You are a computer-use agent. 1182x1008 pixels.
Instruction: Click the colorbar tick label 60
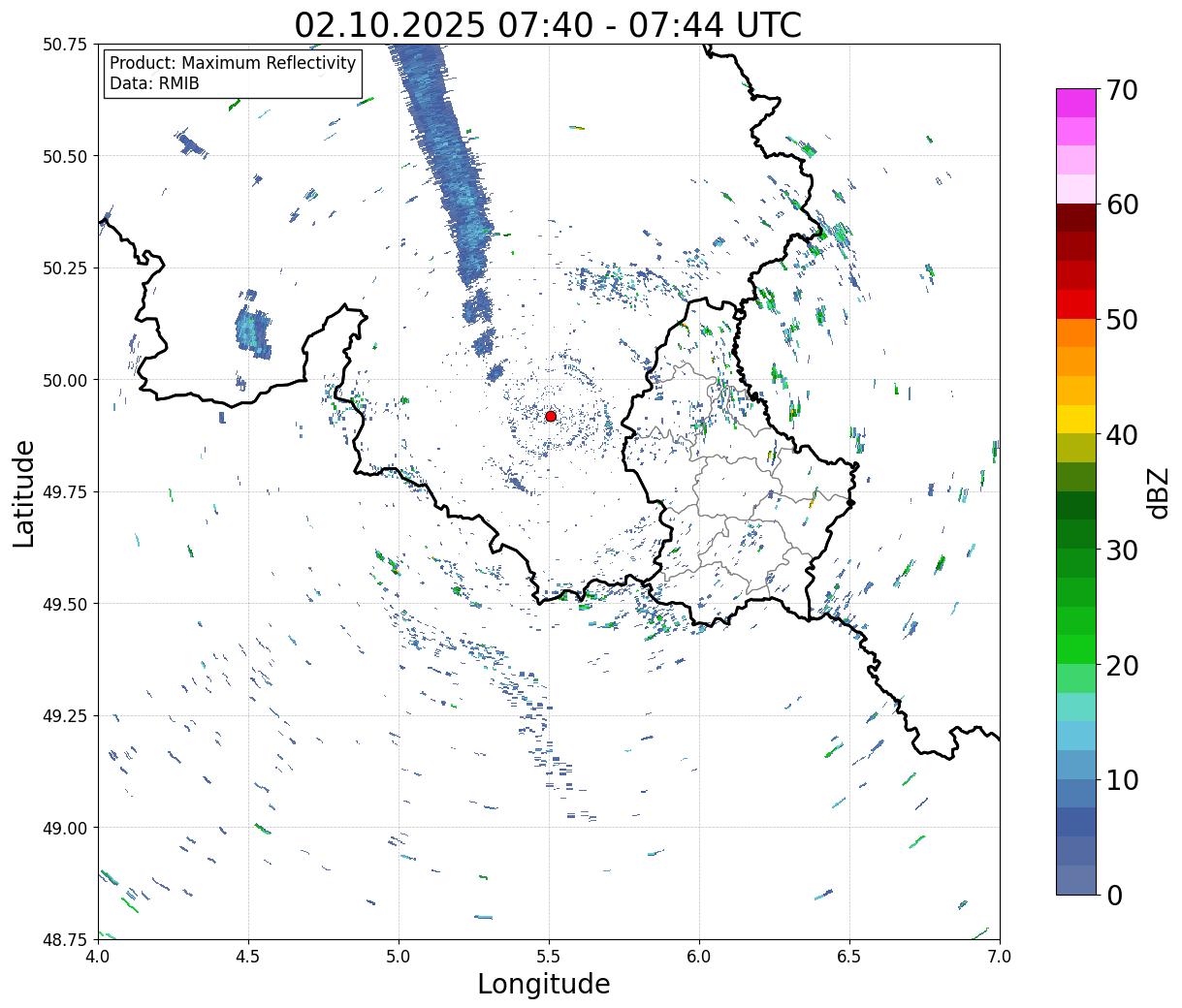(x=1122, y=205)
